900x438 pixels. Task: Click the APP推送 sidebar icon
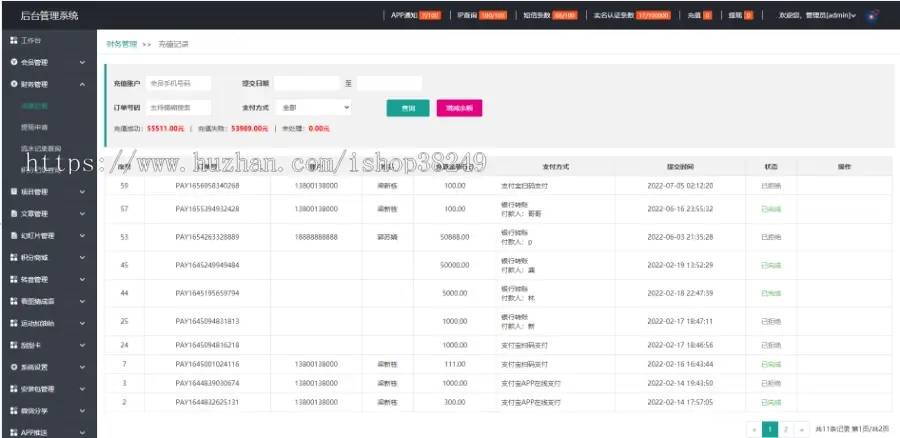(x=13, y=432)
